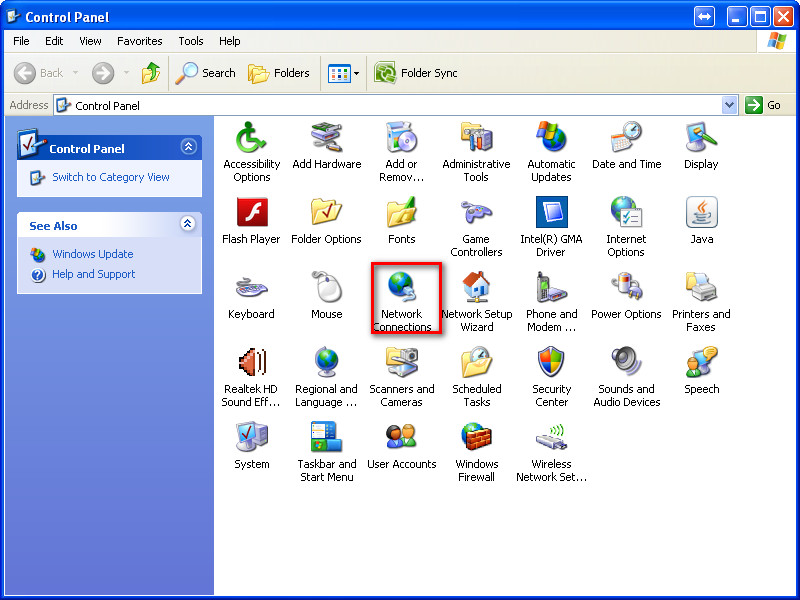Open Accessibility Options icon
The image size is (800, 600).
tap(251, 152)
